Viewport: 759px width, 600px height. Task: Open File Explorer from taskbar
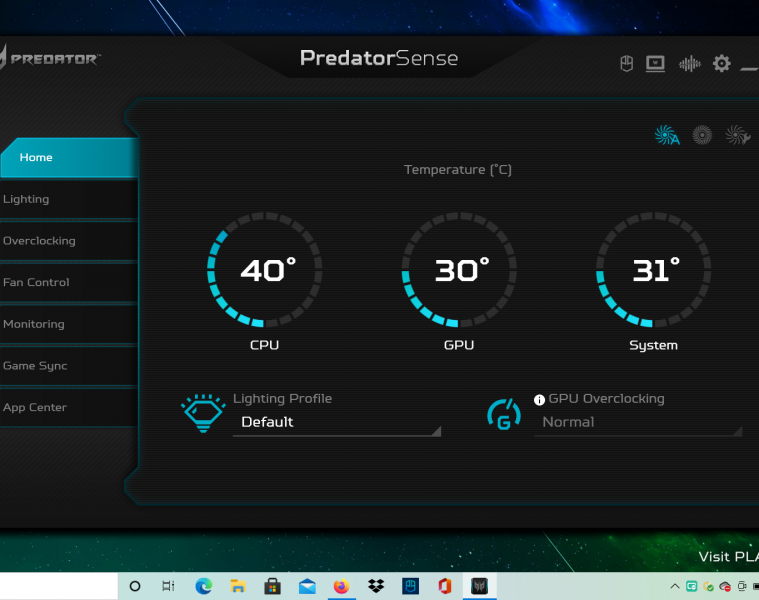pos(238,586)
